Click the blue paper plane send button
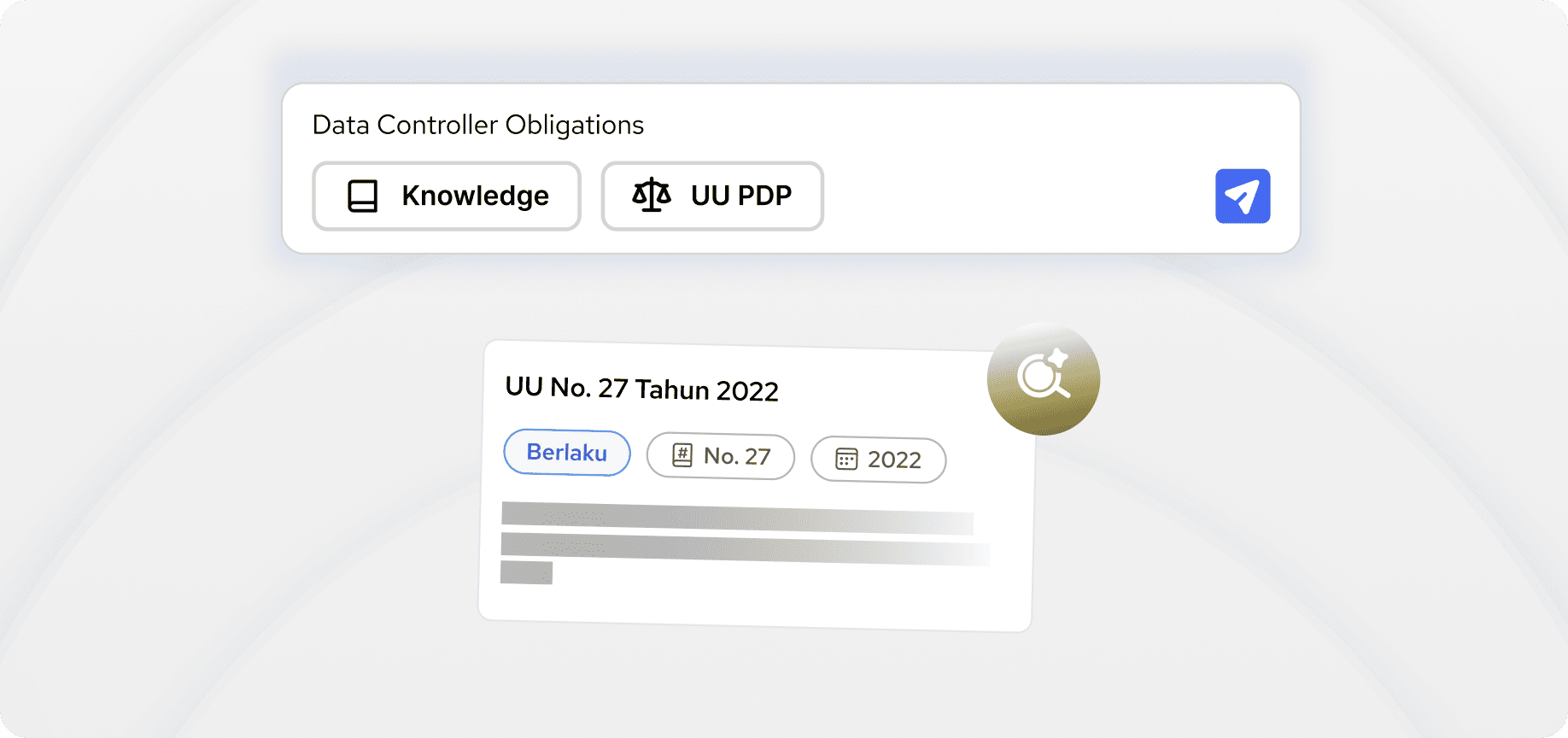The height and width of the screenshot is (738, 1568). coord(1243,196)
